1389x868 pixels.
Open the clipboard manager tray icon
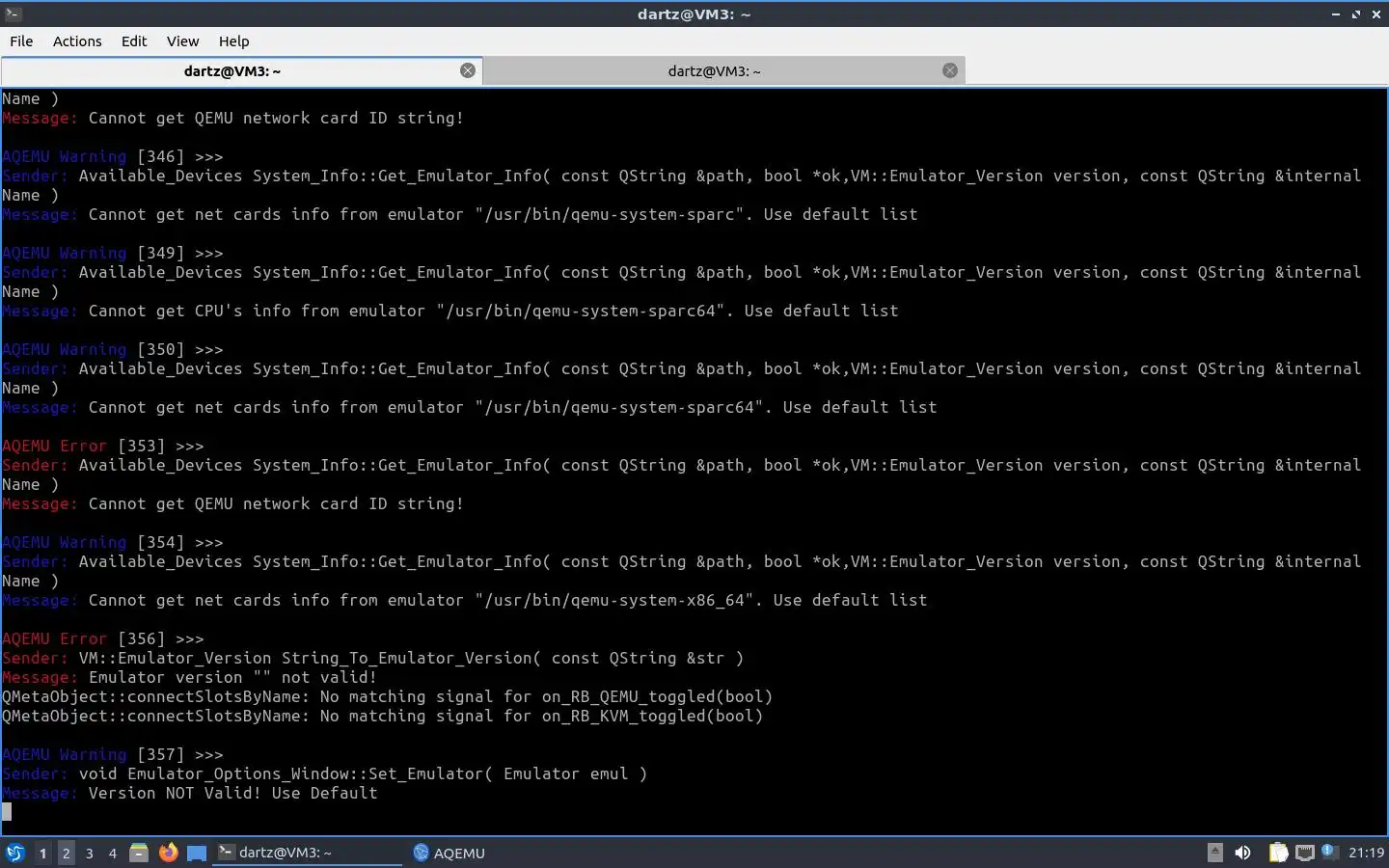pos(1278,853)
